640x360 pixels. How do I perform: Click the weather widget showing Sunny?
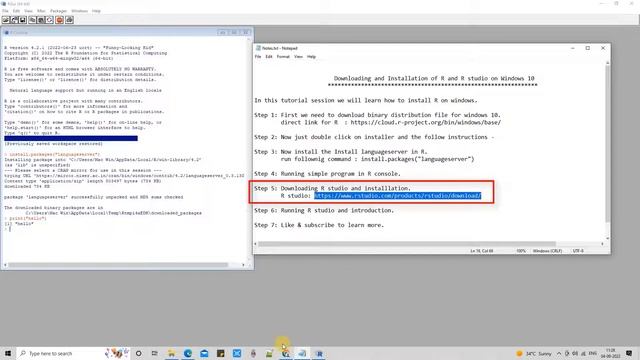point(534,353)
